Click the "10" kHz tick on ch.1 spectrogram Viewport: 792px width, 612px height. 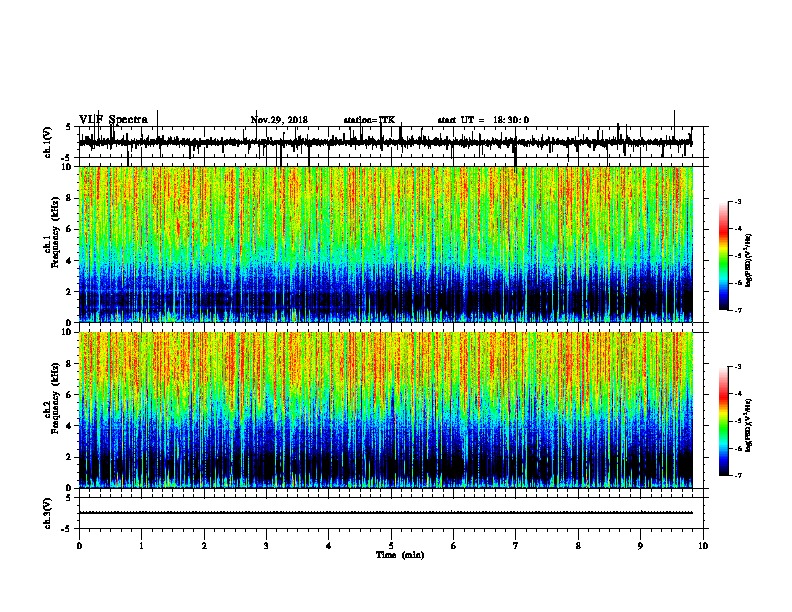(x=67, y=167)
